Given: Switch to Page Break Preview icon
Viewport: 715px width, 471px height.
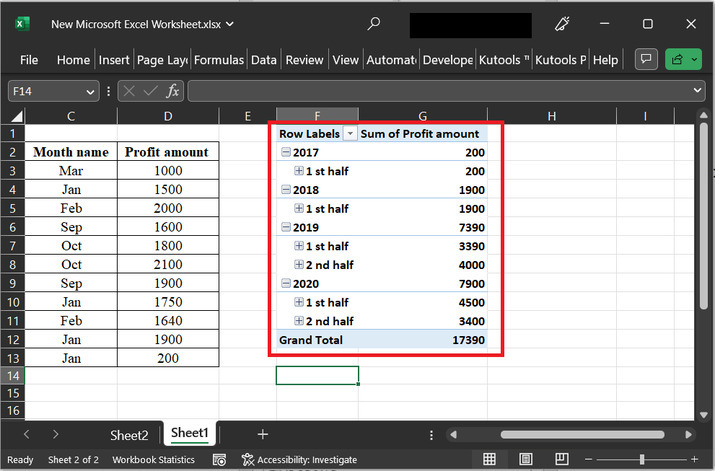Looking at the screenshot, I should [561, 459].
